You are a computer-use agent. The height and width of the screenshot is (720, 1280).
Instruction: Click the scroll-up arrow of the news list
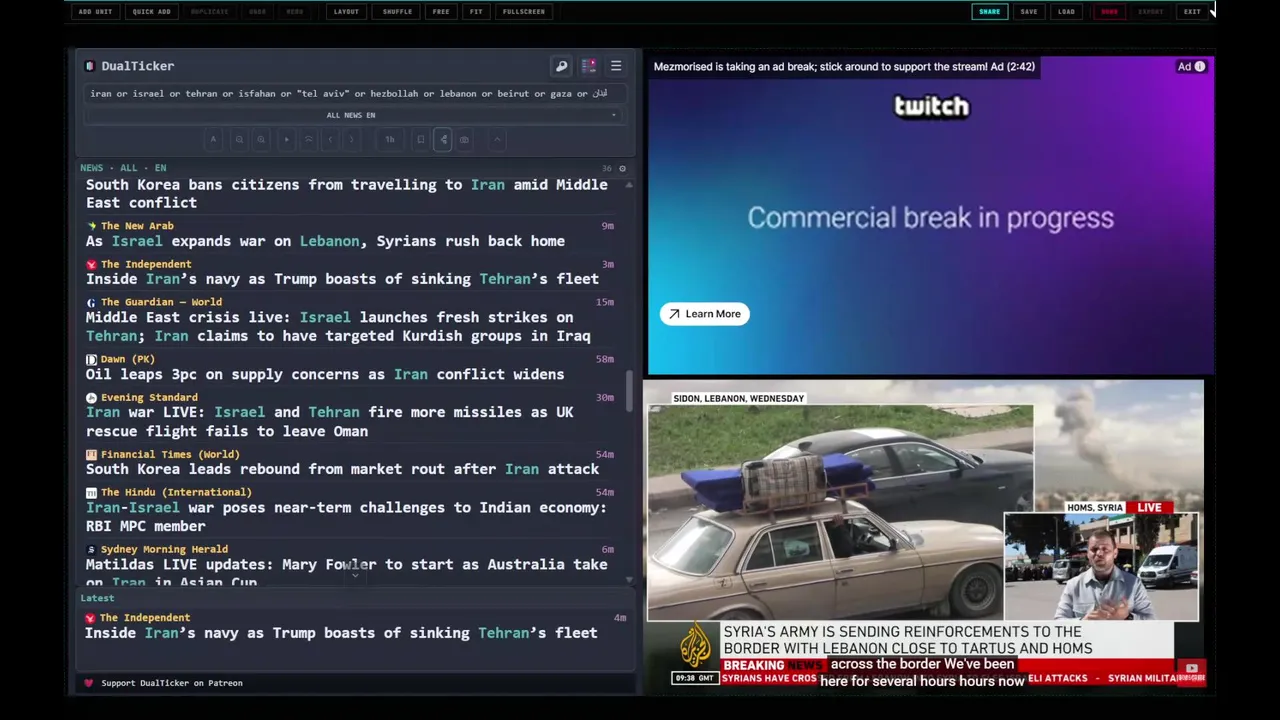(x=629, y=185)
